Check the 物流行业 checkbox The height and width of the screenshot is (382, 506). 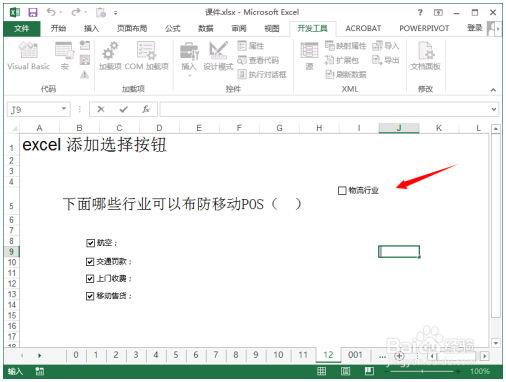point(342,190)
